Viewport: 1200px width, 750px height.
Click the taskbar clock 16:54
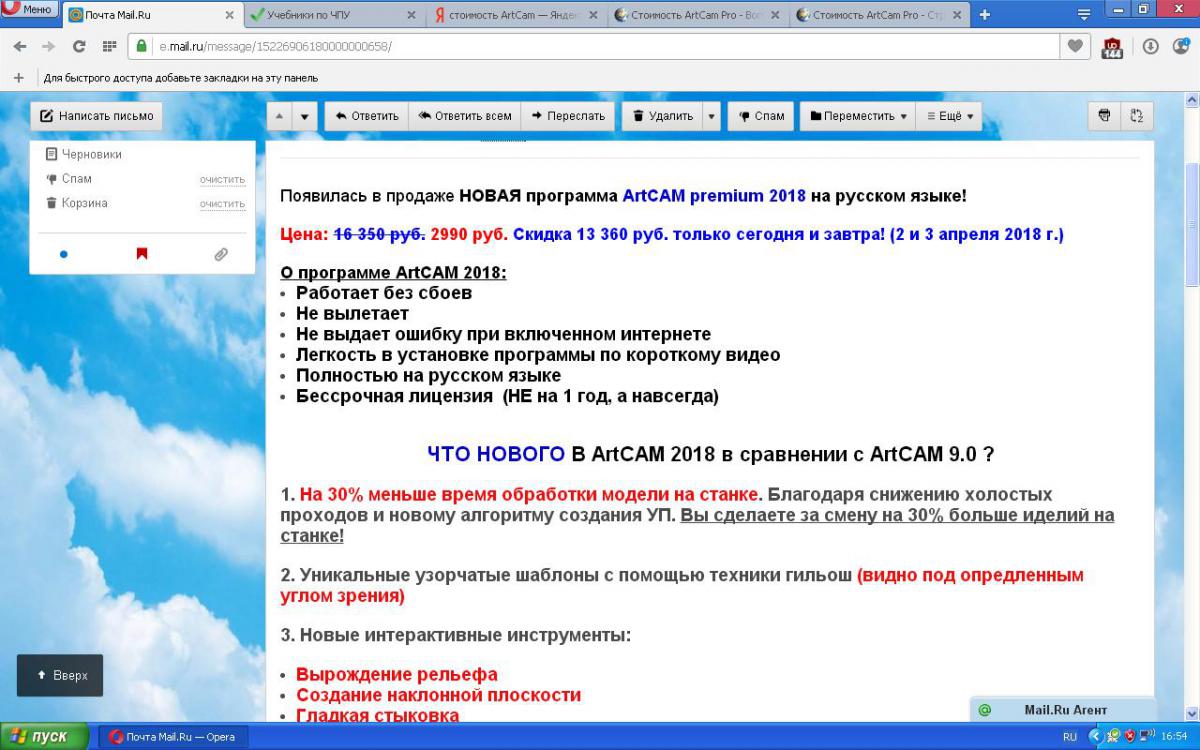tap(1174, 737)
